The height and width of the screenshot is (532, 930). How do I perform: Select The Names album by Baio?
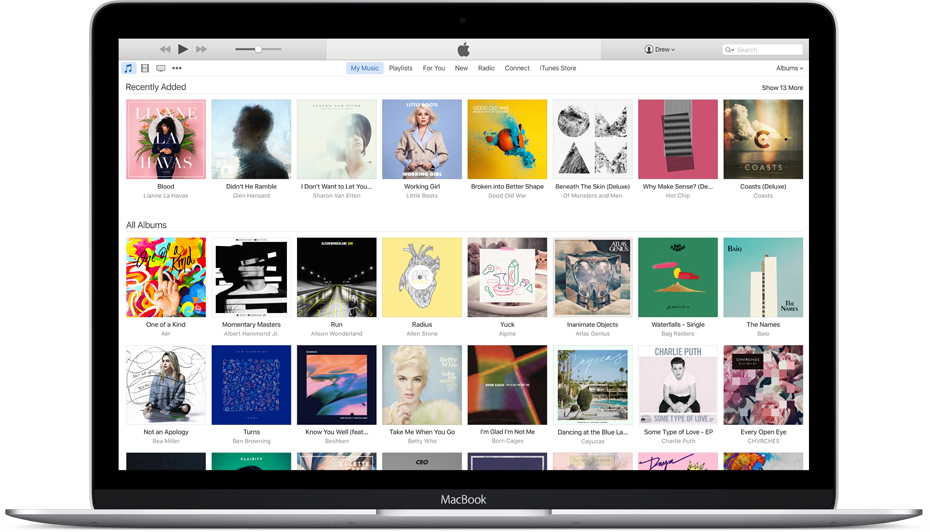[763, 278]
